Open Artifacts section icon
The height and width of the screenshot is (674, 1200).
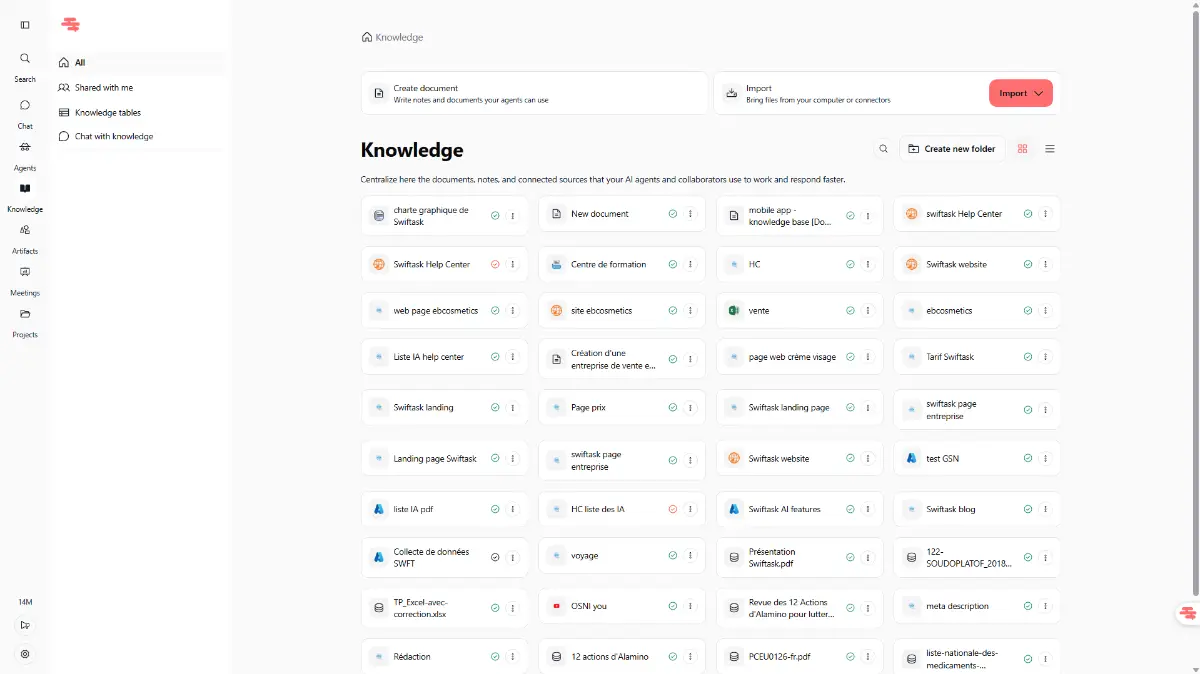[x=25, y=230]
